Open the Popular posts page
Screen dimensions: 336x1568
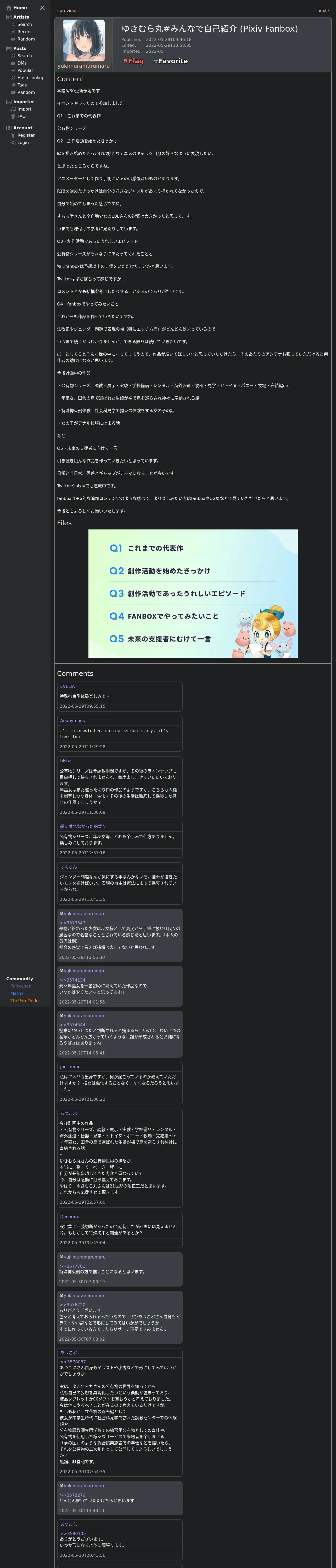(25, 71)
